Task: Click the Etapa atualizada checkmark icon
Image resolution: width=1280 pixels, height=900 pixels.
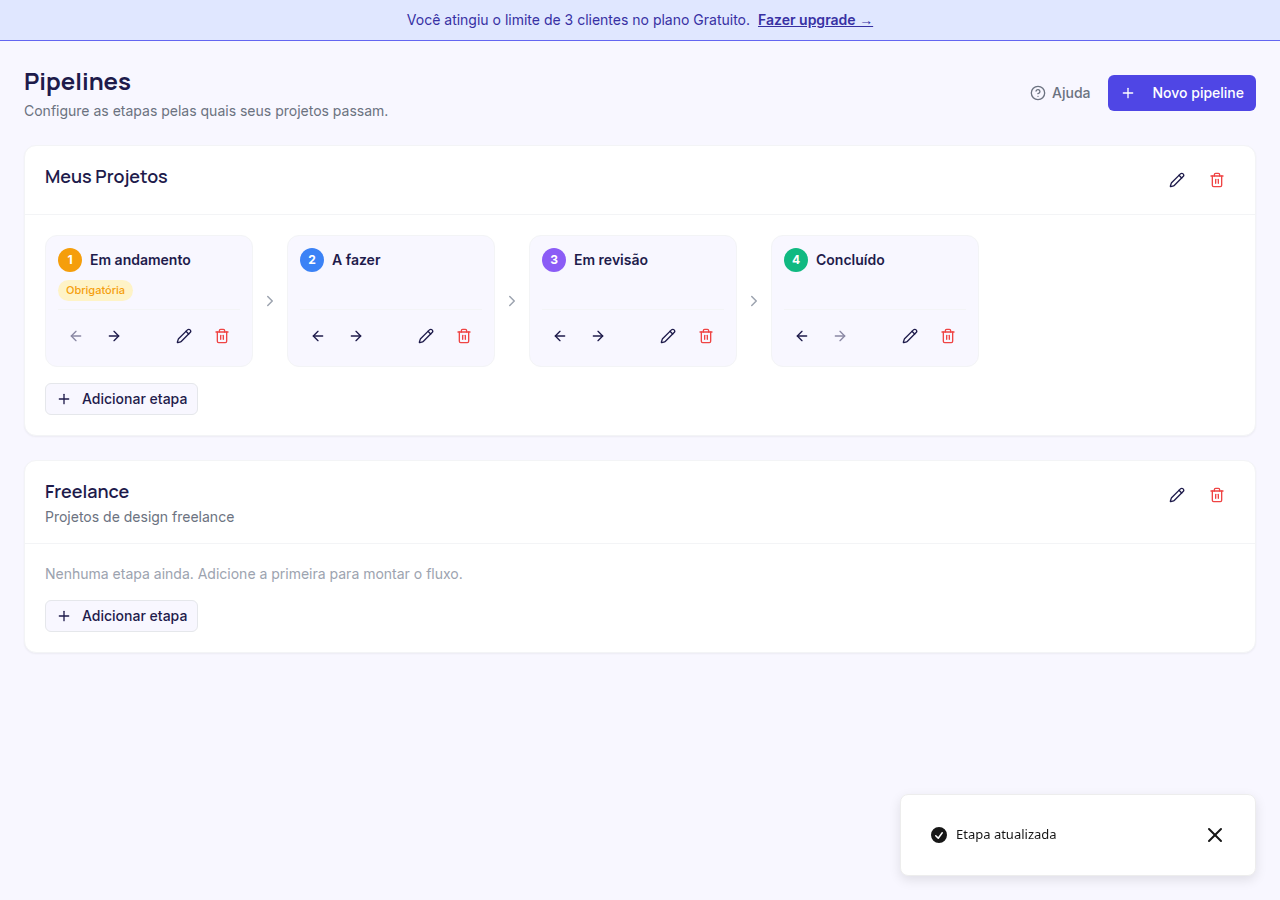Action: 939,835
